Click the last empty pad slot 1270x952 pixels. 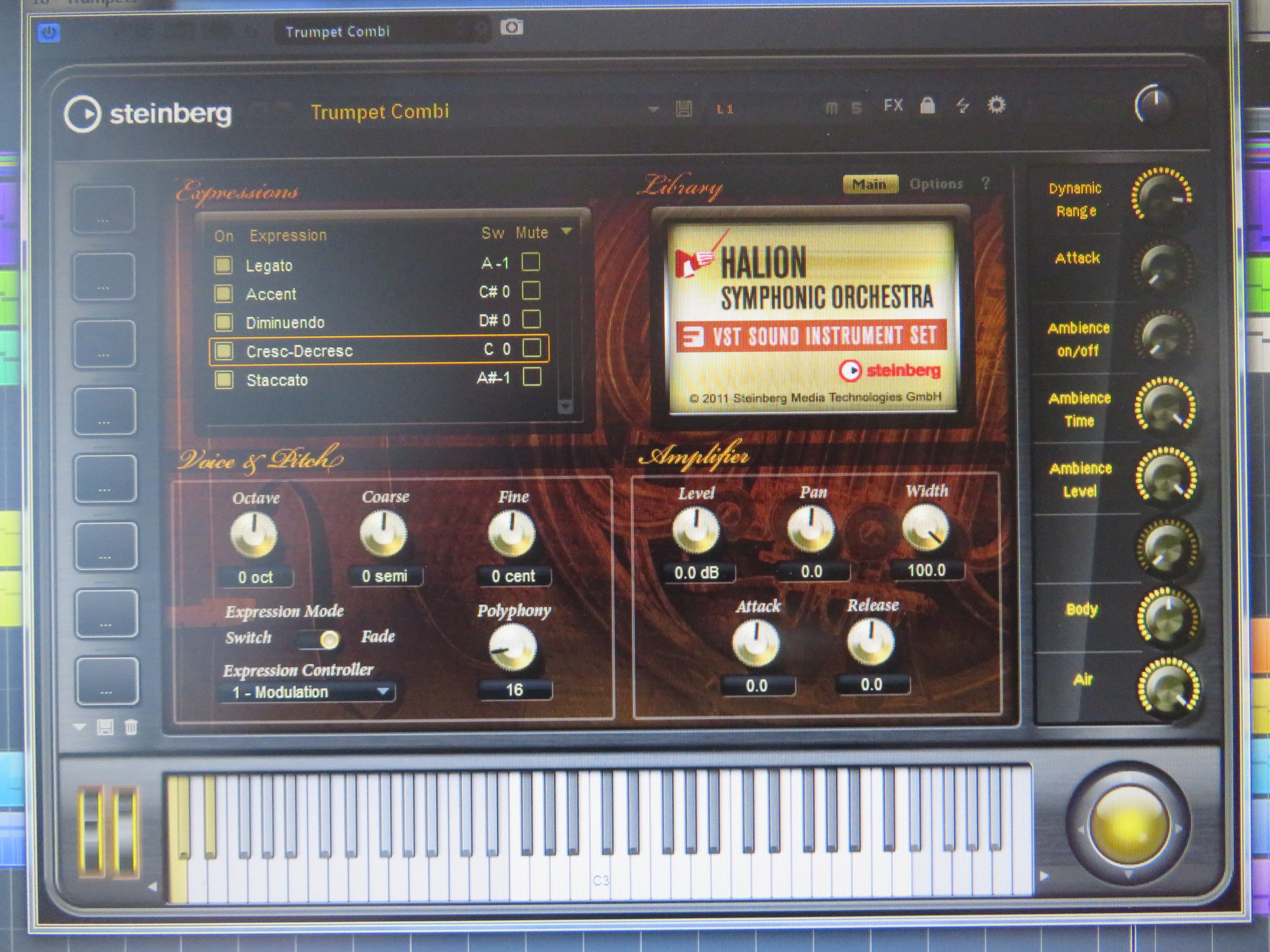coord(107,681)
